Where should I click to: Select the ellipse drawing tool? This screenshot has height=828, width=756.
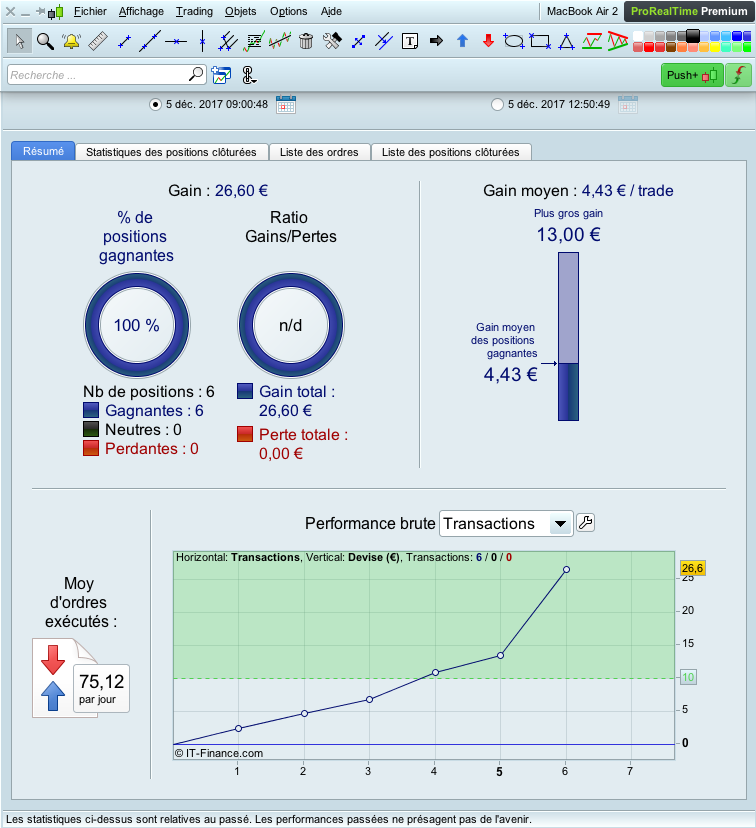514,41
